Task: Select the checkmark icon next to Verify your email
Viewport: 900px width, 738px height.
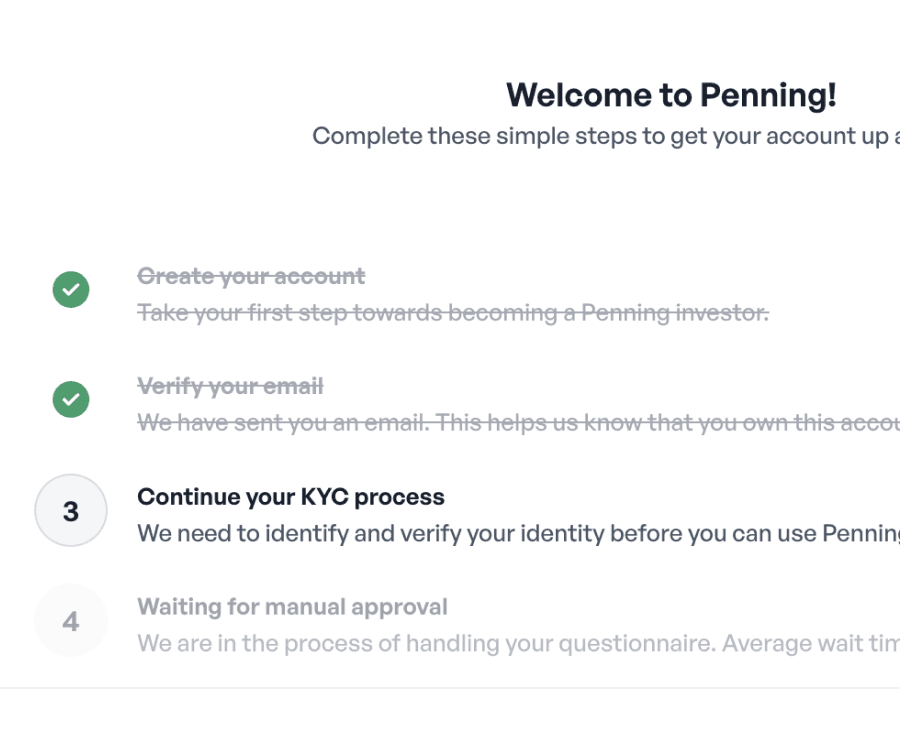Action: [70, 399]
